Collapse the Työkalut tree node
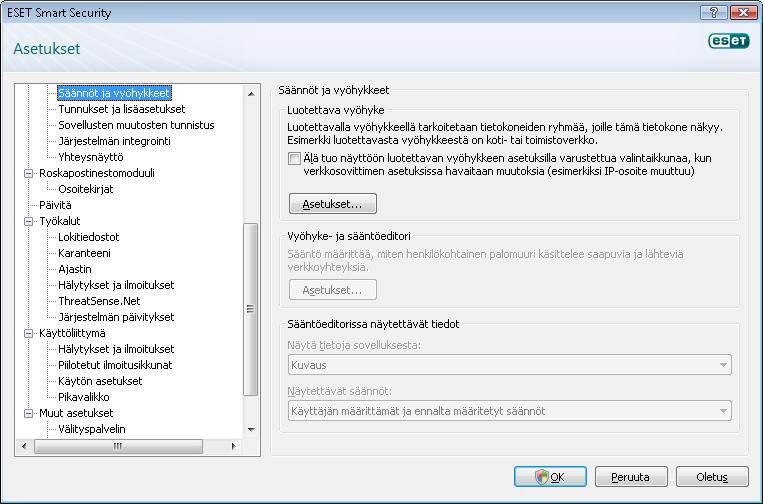This screenshot has width=763, height=504. point(29,221)
